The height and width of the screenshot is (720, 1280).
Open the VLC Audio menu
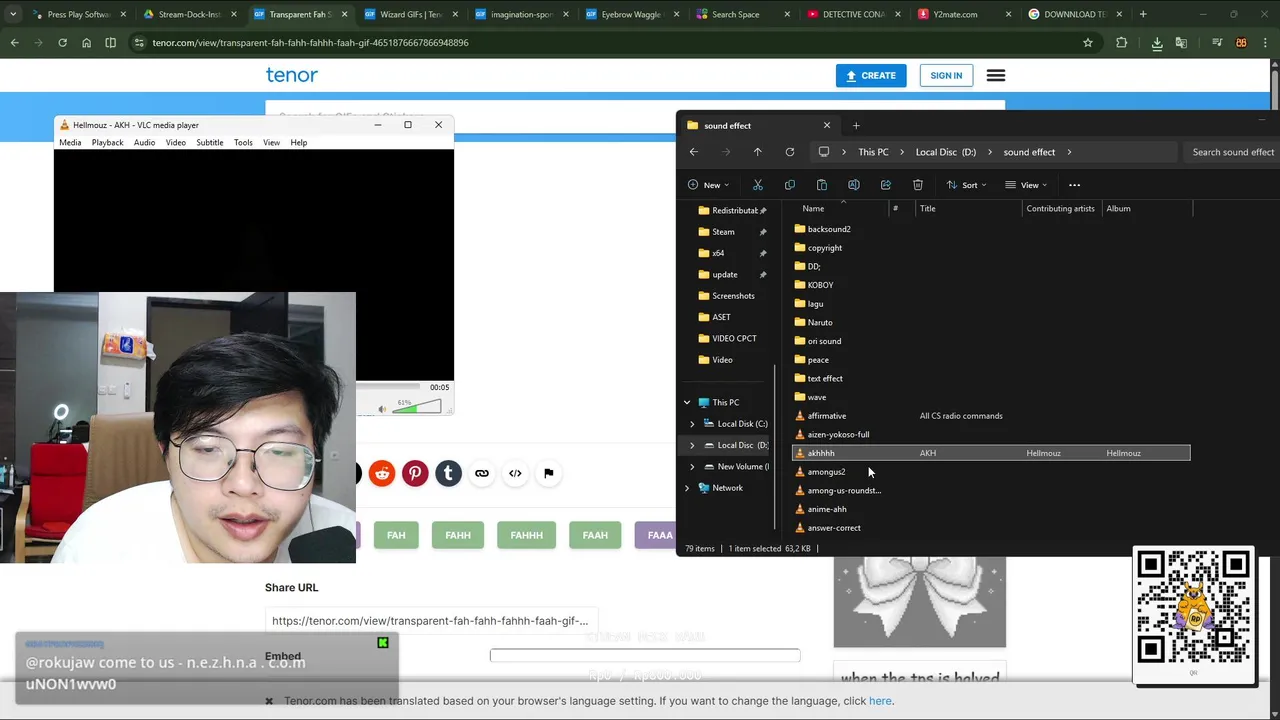click(x=144, y=143)
